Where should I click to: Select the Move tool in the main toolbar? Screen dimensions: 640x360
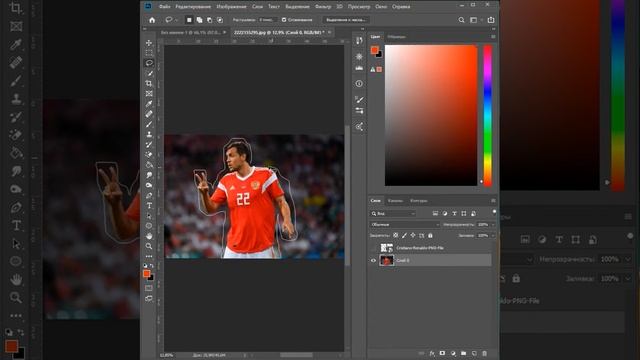tap(149, 43)
